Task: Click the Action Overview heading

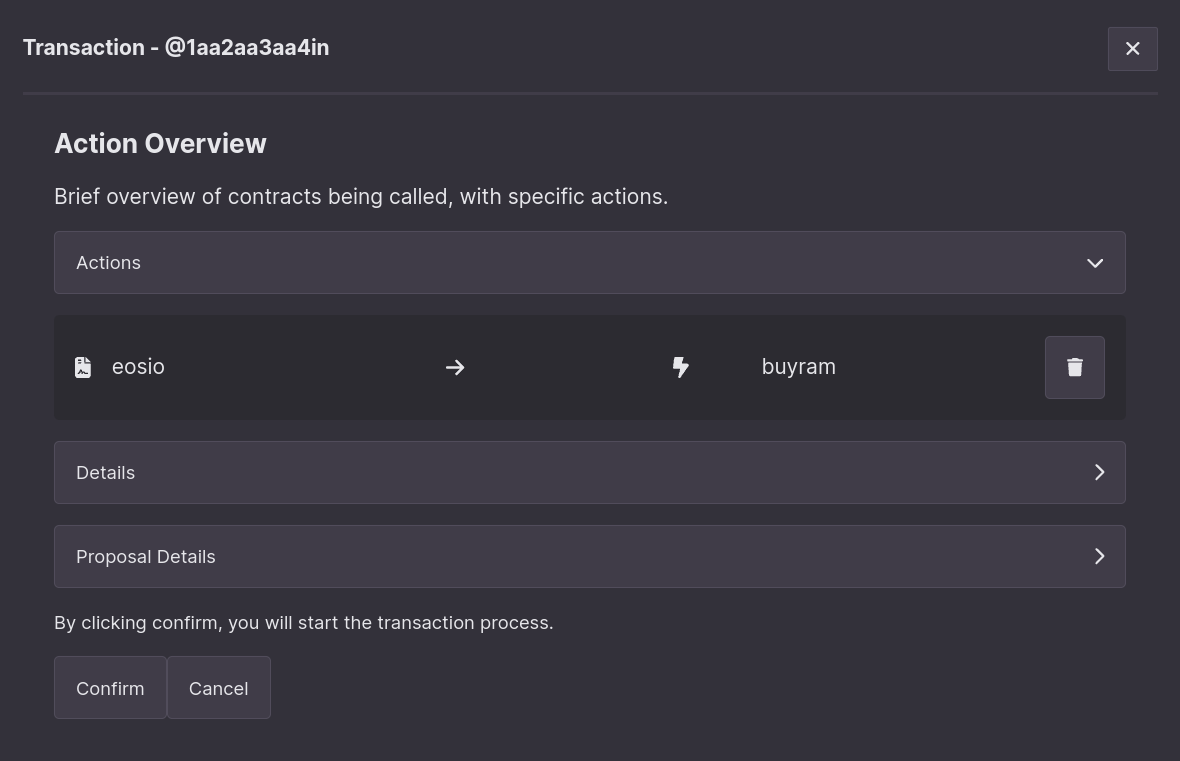Action: (160, 144)
